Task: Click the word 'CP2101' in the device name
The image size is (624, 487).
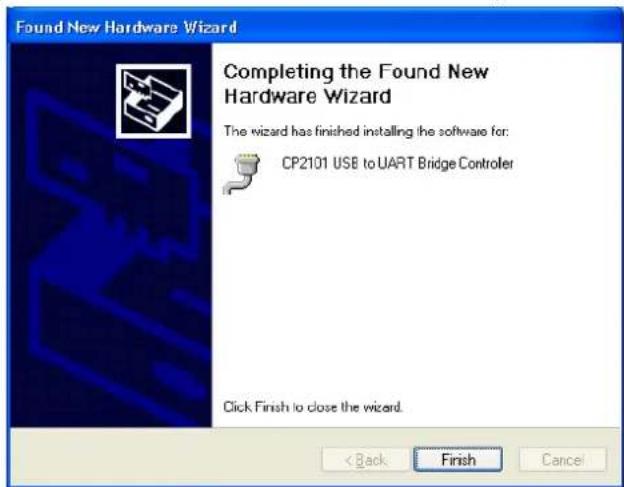Action: click(304, 163)
